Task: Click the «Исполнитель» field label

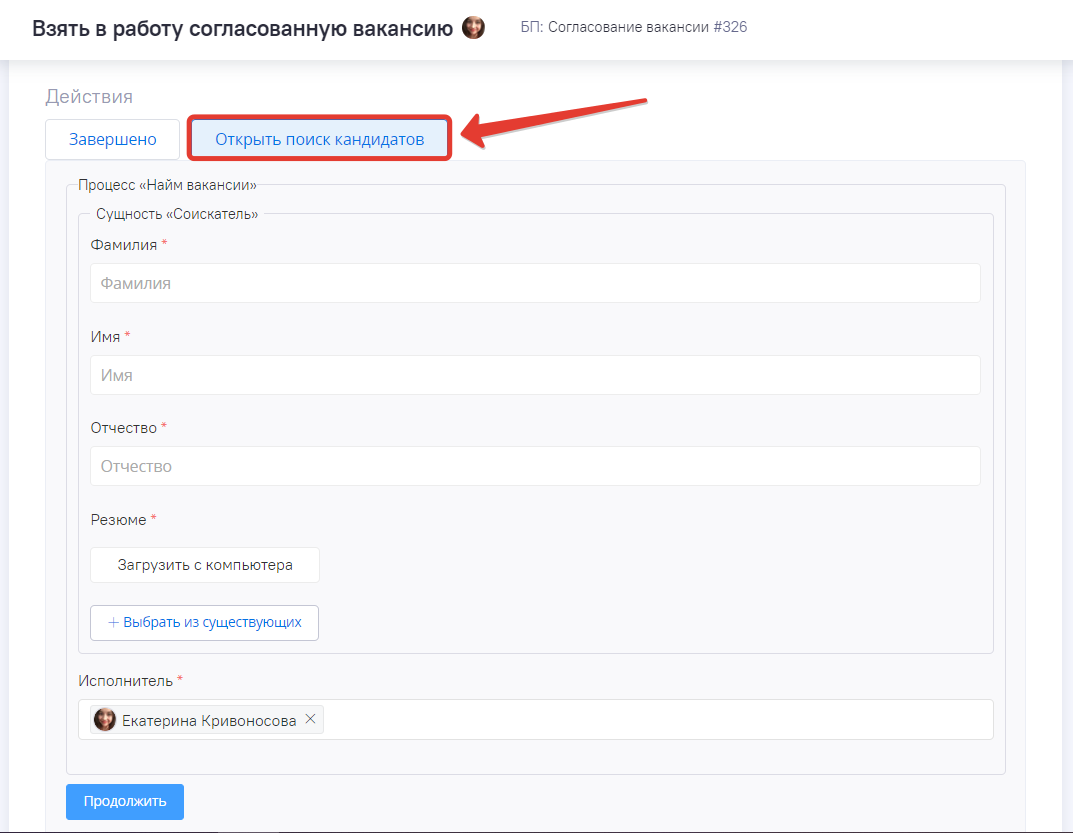Action: (125, 681)
